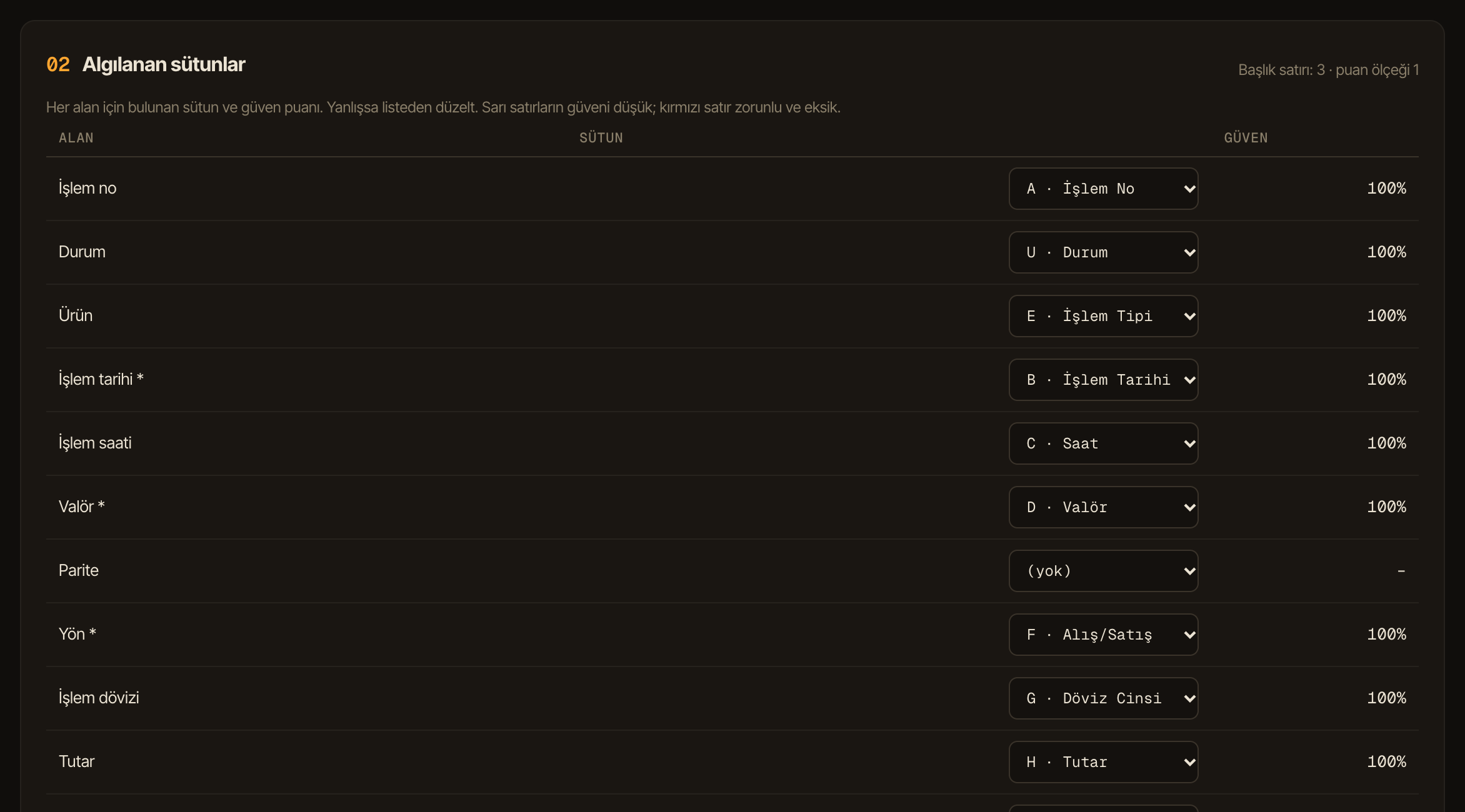Click the 'İşlem saati' field label
Viewport: 1465px width, 812px height.
click(95, 443)
